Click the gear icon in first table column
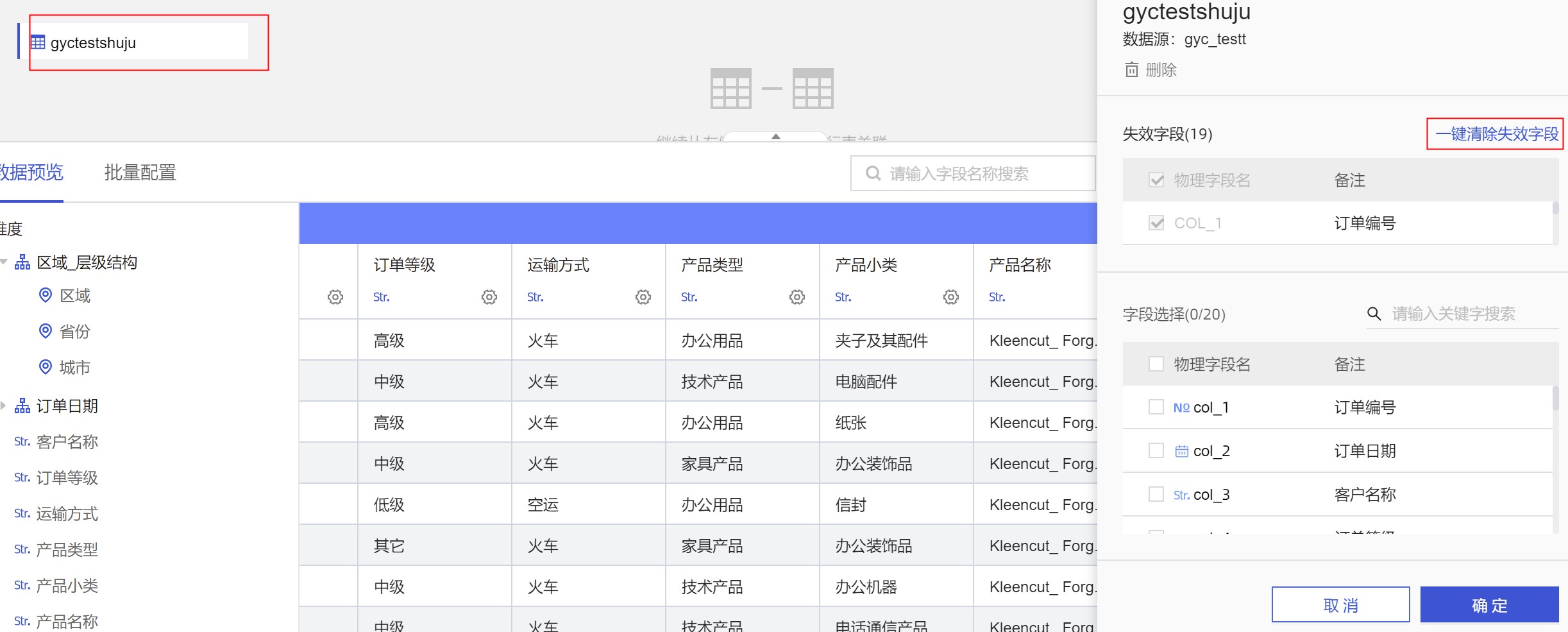Screen dimensions: 1568x632 pyautogui.click(x=335, y=297)
